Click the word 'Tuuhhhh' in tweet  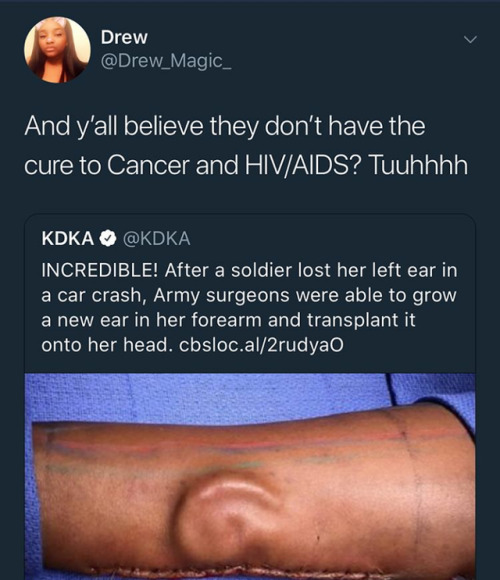coord(419,165)
